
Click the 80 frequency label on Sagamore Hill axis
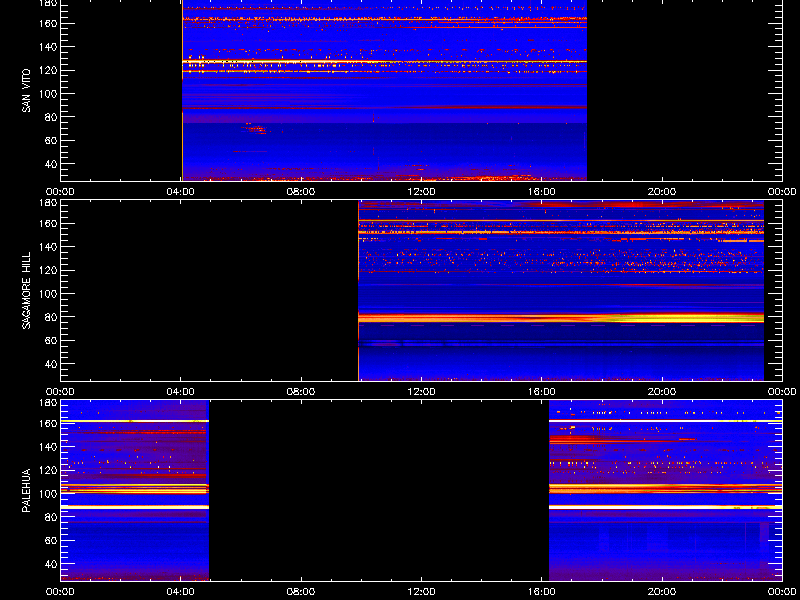[51, 317]
